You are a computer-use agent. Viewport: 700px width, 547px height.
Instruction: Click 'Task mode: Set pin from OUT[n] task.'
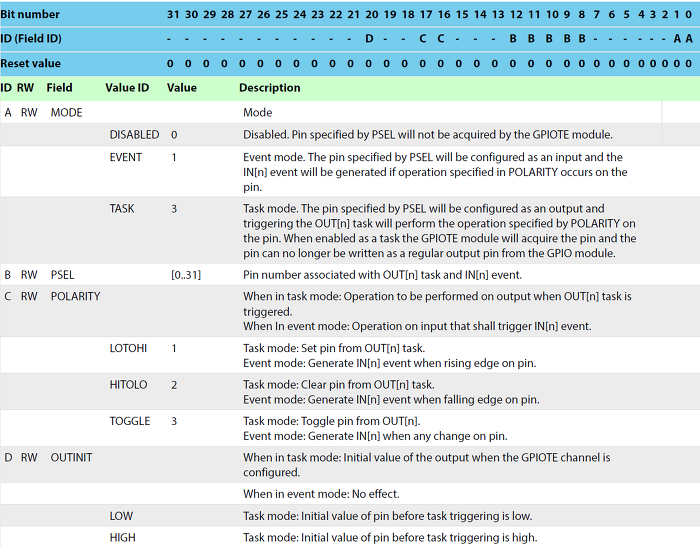(x=334, y=348)
